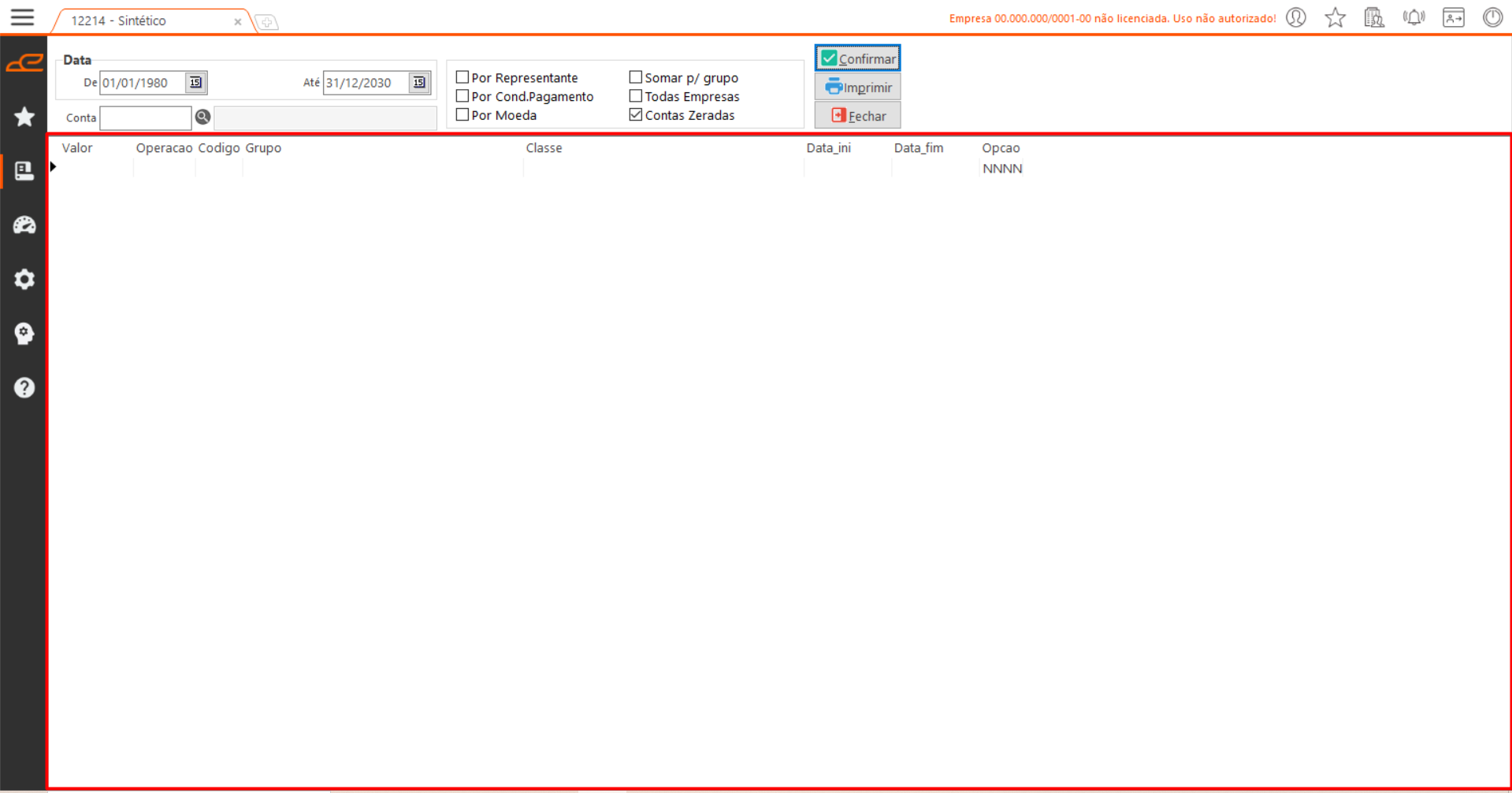Click the magnifier to search Conta
This screenshot has width=1512, height=793.
click(202, 117)
